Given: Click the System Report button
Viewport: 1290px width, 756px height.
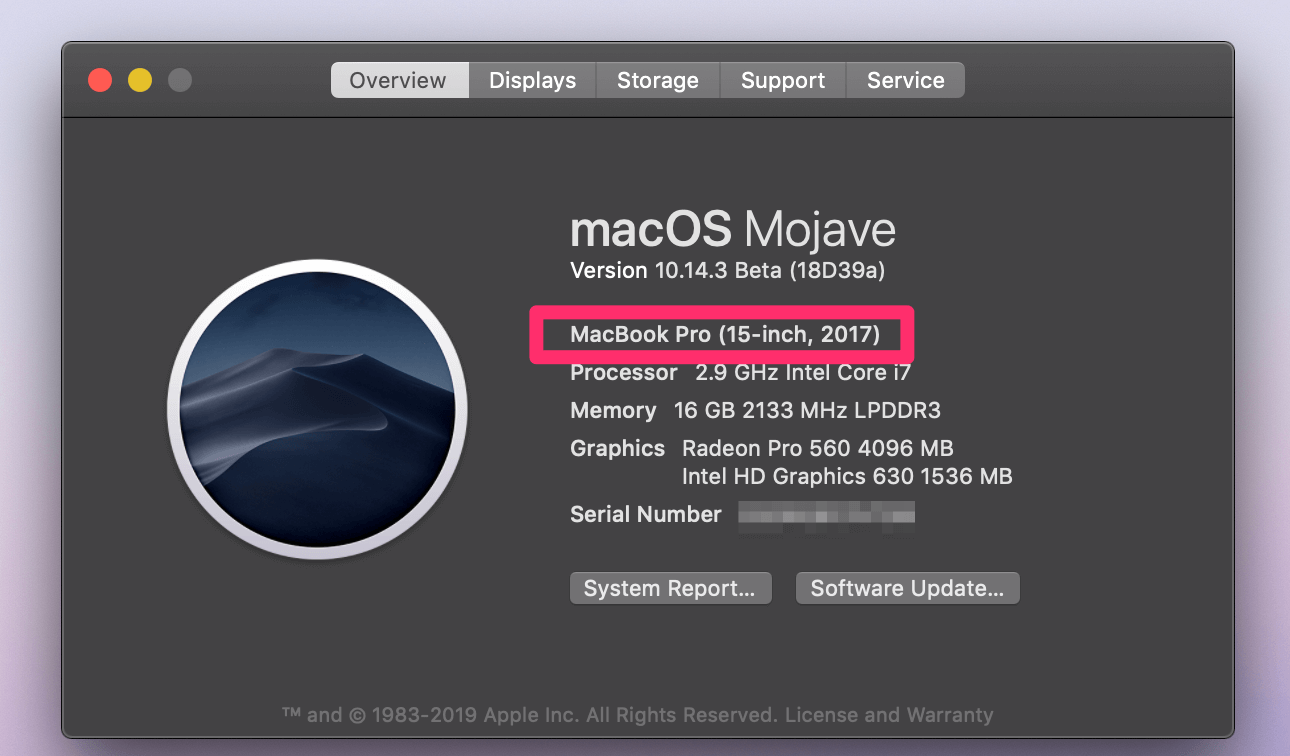Looking at the screenshot, I should pos(670,588).
